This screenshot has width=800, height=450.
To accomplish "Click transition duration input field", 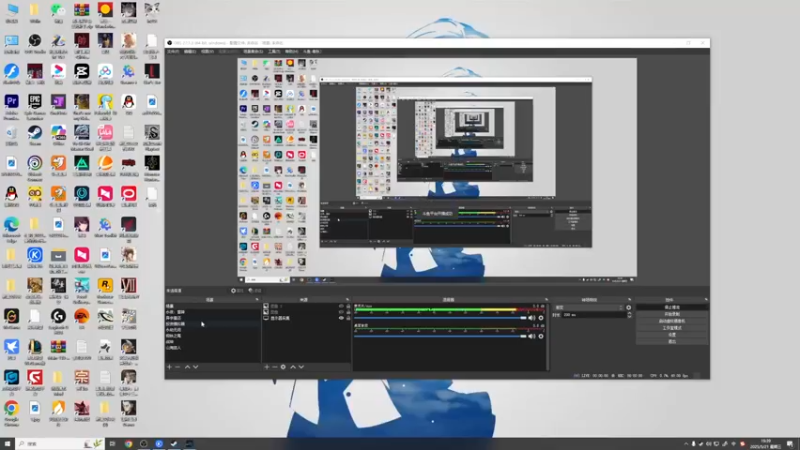I will pos(593,315).
